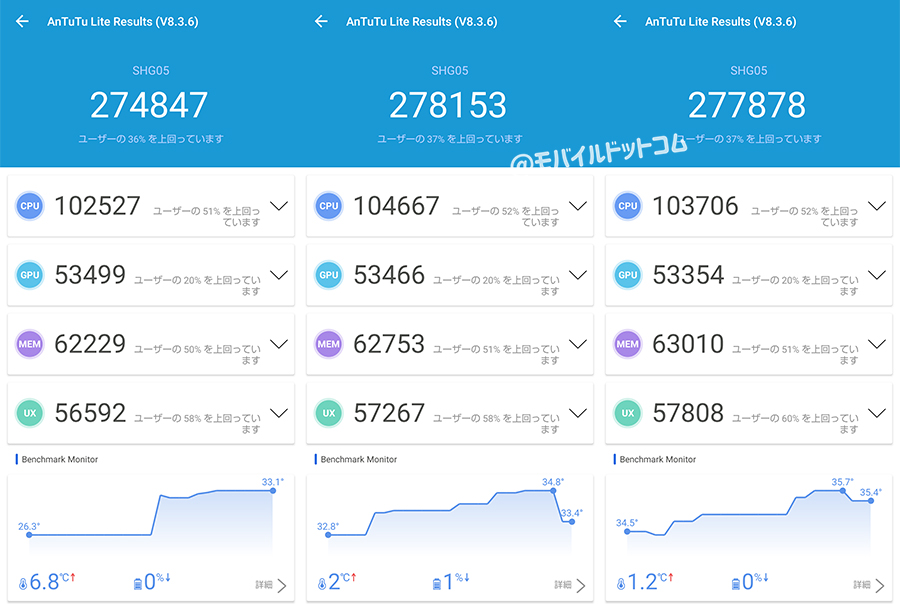This screenshot has height=604, width=900.
Task: Tap the CPU icon beside 103706
Action: 627,206
